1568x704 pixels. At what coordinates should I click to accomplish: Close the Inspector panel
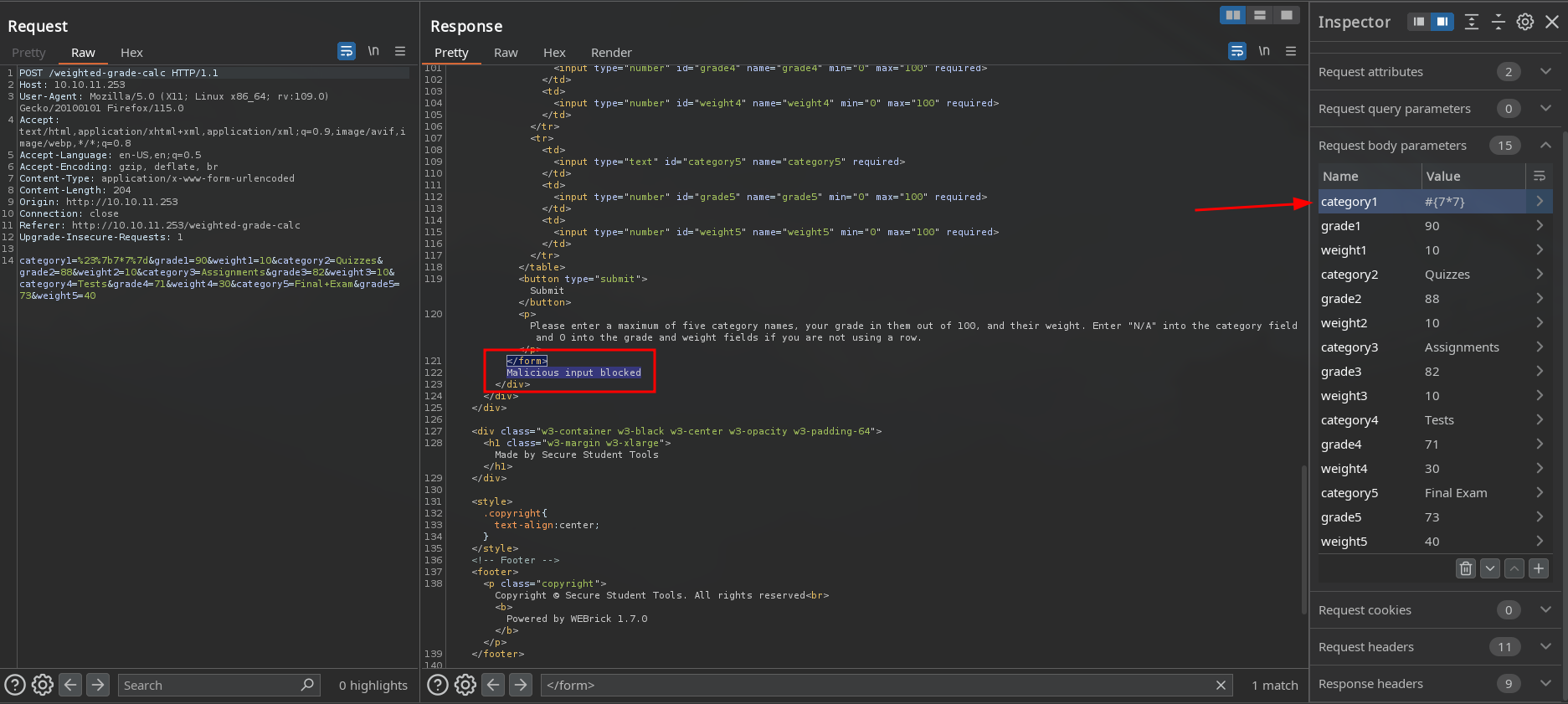[x=1552, y=22]
